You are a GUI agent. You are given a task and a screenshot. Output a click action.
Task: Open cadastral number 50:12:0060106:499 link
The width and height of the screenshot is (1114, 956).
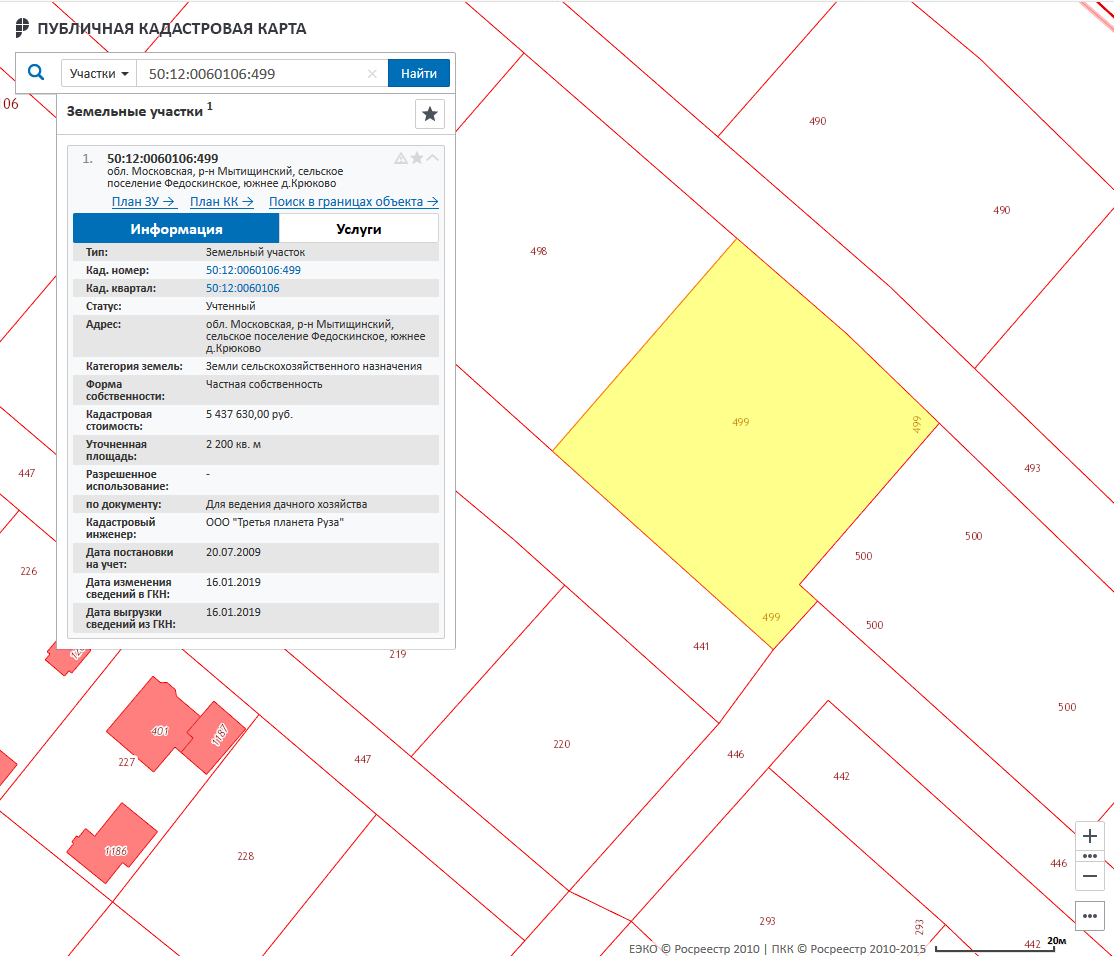point(253,270)
